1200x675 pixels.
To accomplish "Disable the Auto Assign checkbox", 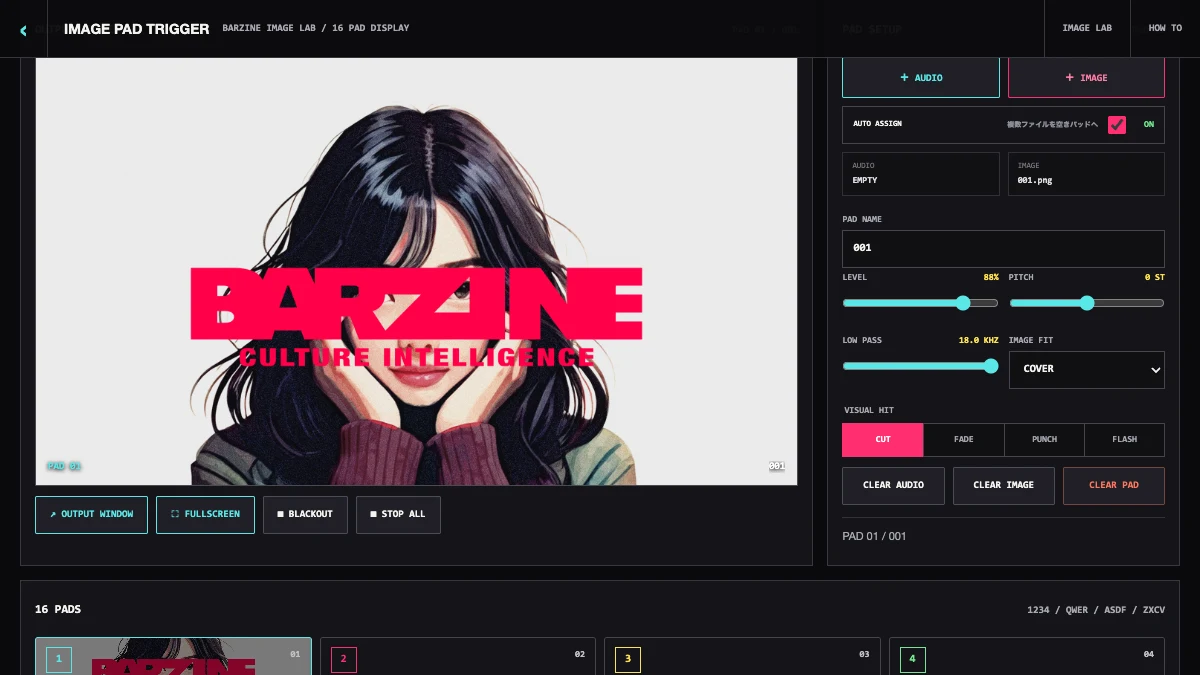I will (x=1117, y=125).
